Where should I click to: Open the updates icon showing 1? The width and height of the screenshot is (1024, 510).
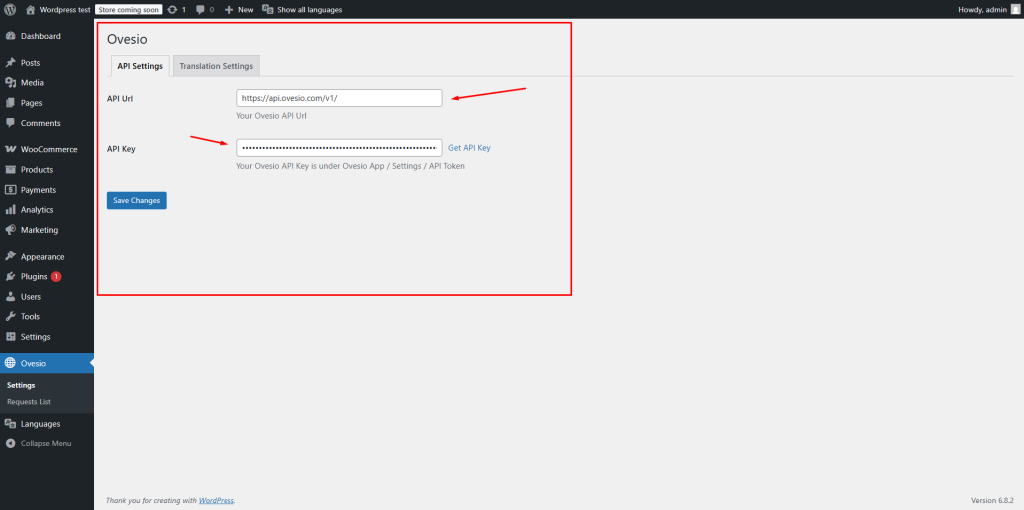tap(172, 10)
